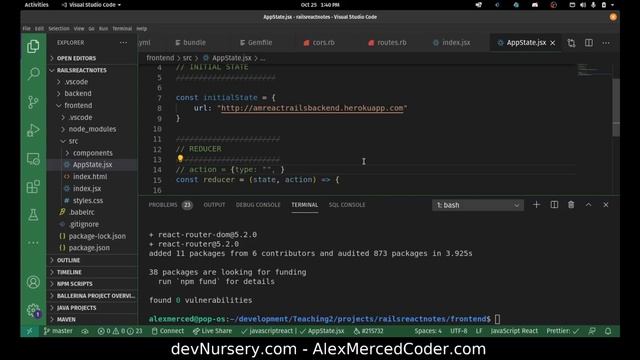Select terminal from 1: bash dropdown
The image size is (640, 360).
478,205
